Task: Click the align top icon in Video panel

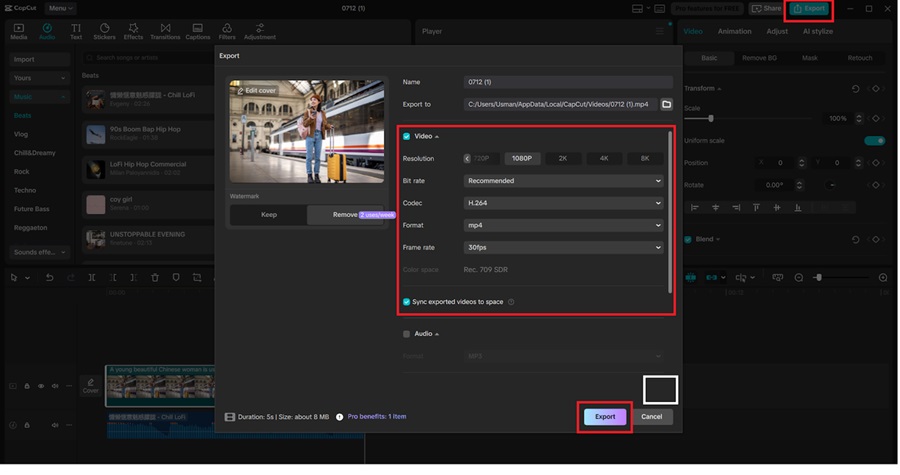Action: click(x=756, y=208)
